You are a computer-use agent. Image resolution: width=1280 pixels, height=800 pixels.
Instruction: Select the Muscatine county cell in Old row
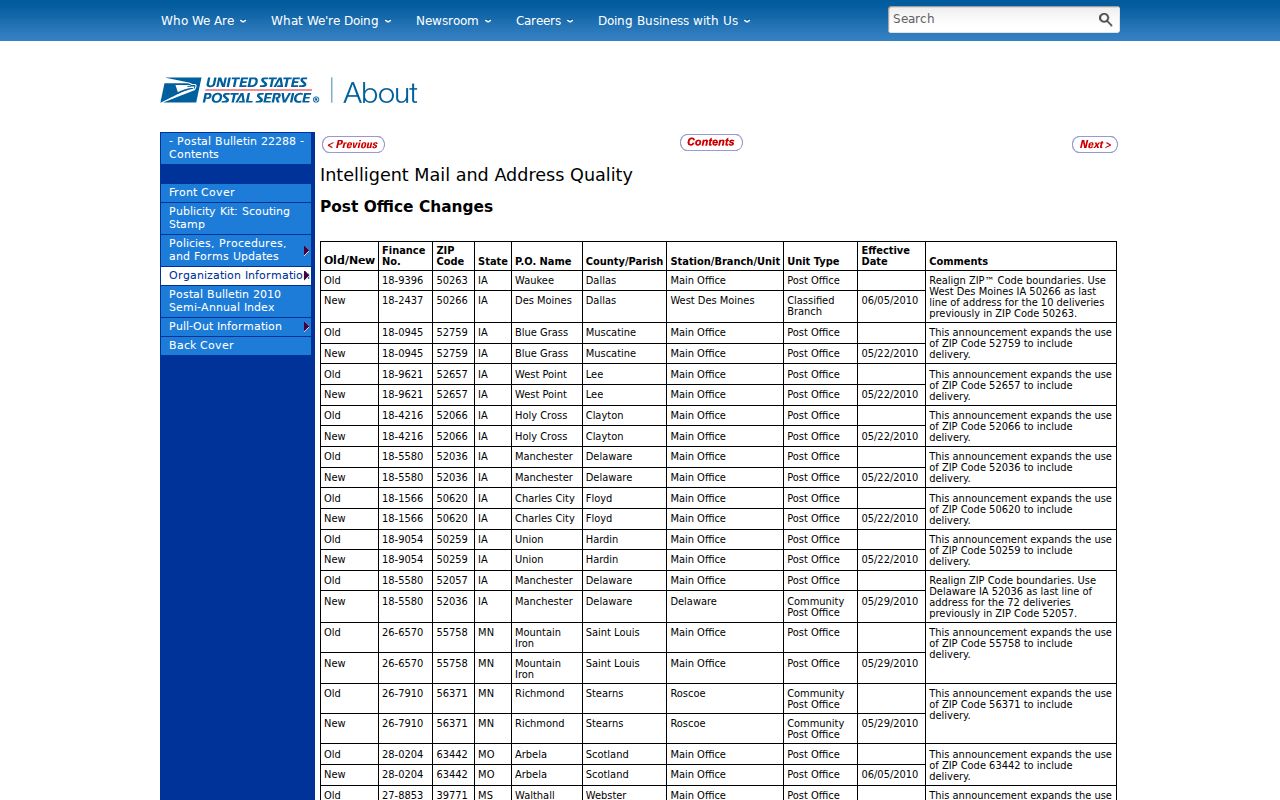pos(624,333)
